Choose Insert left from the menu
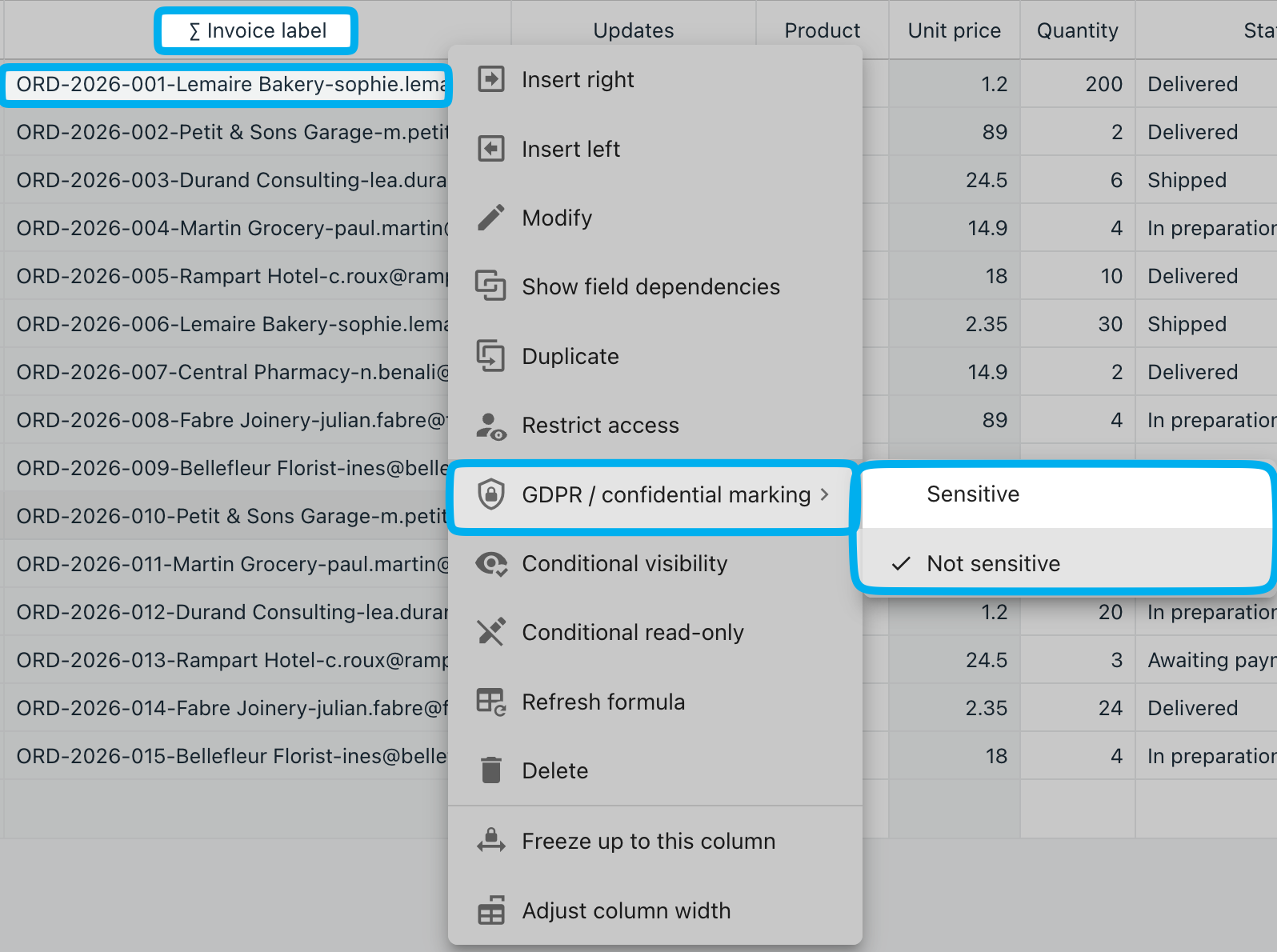Image resolution: width=1277 pixels, height=952 pixels. coord(655,149)
